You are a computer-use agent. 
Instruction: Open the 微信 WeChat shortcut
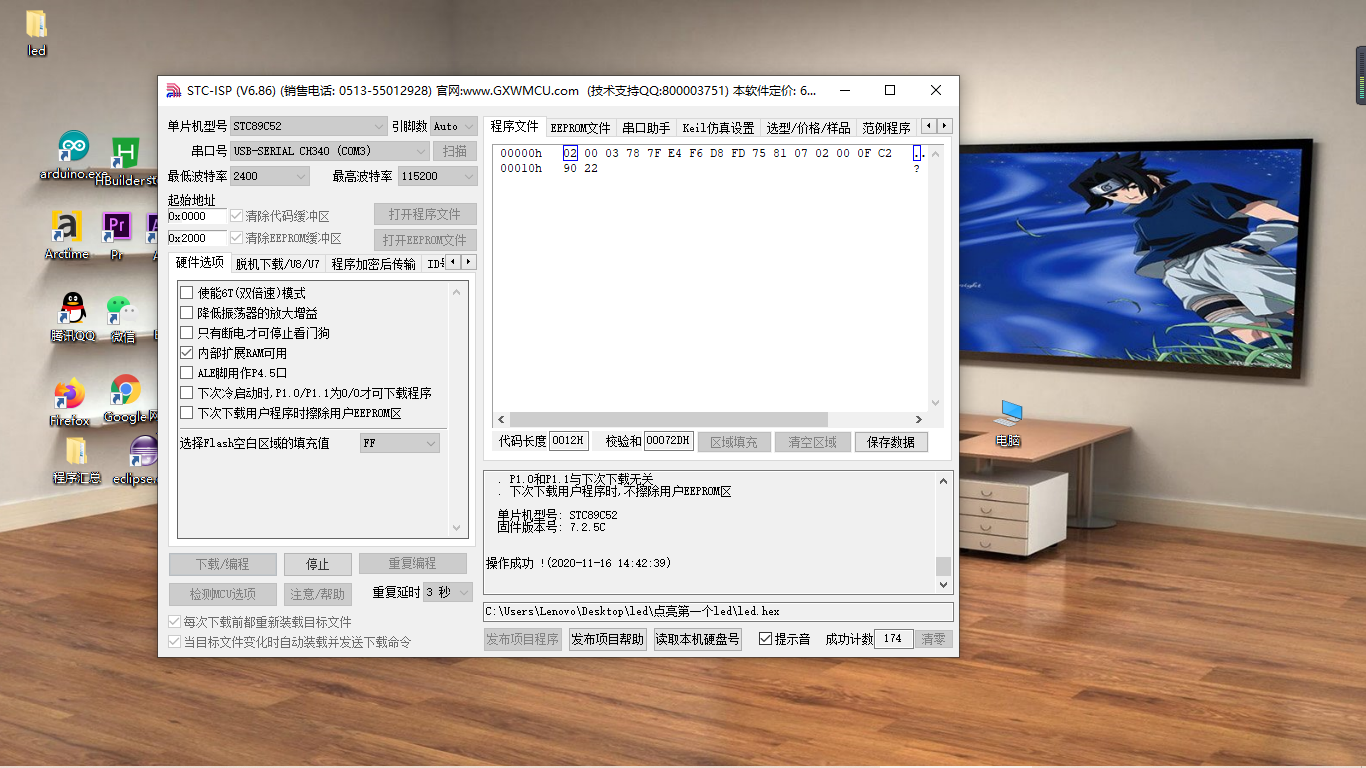[x=122, y=319]
